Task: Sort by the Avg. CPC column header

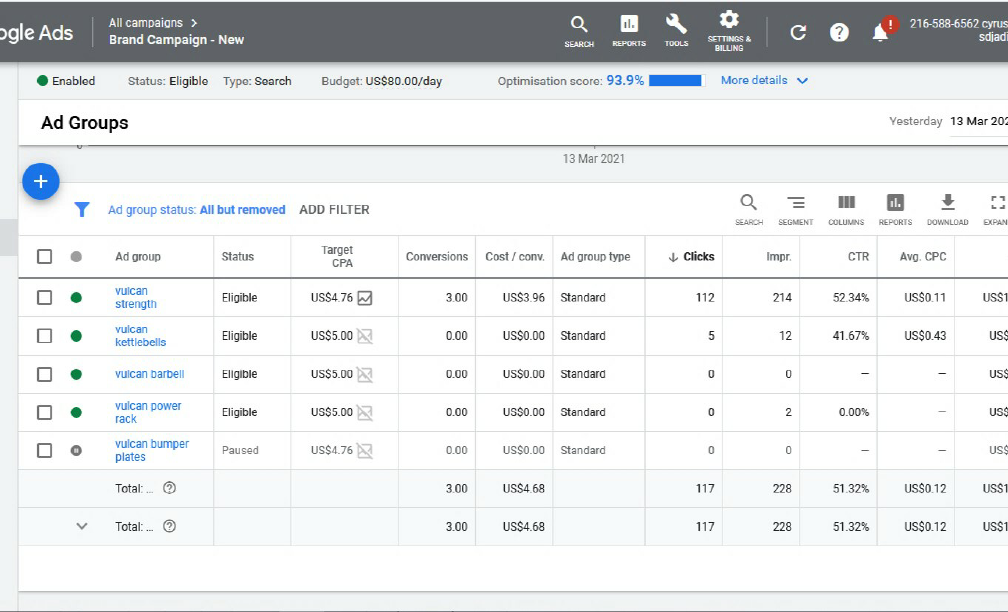Action: click(922, 256)
